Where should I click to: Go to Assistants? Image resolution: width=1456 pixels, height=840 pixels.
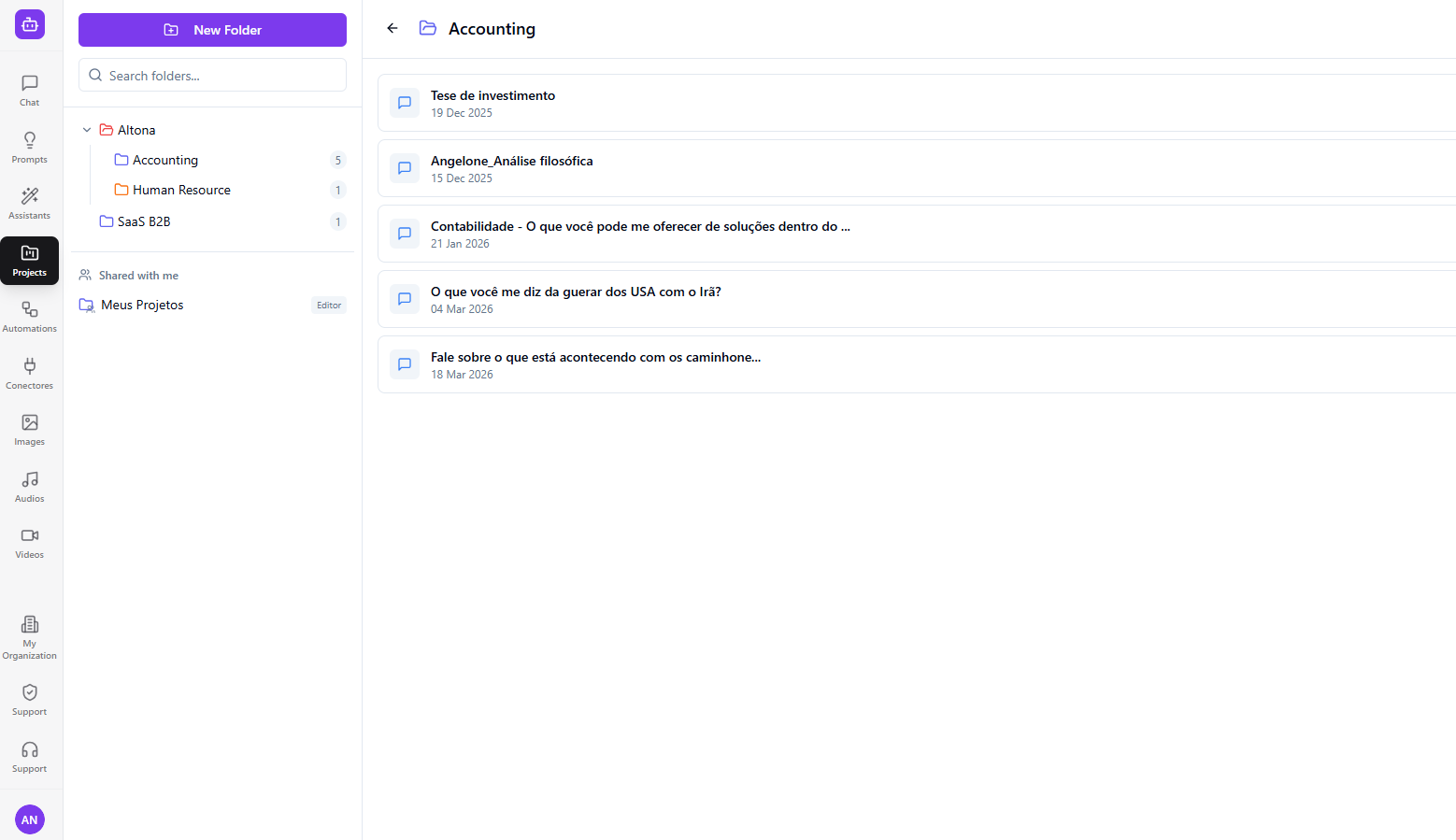point(30,204)
